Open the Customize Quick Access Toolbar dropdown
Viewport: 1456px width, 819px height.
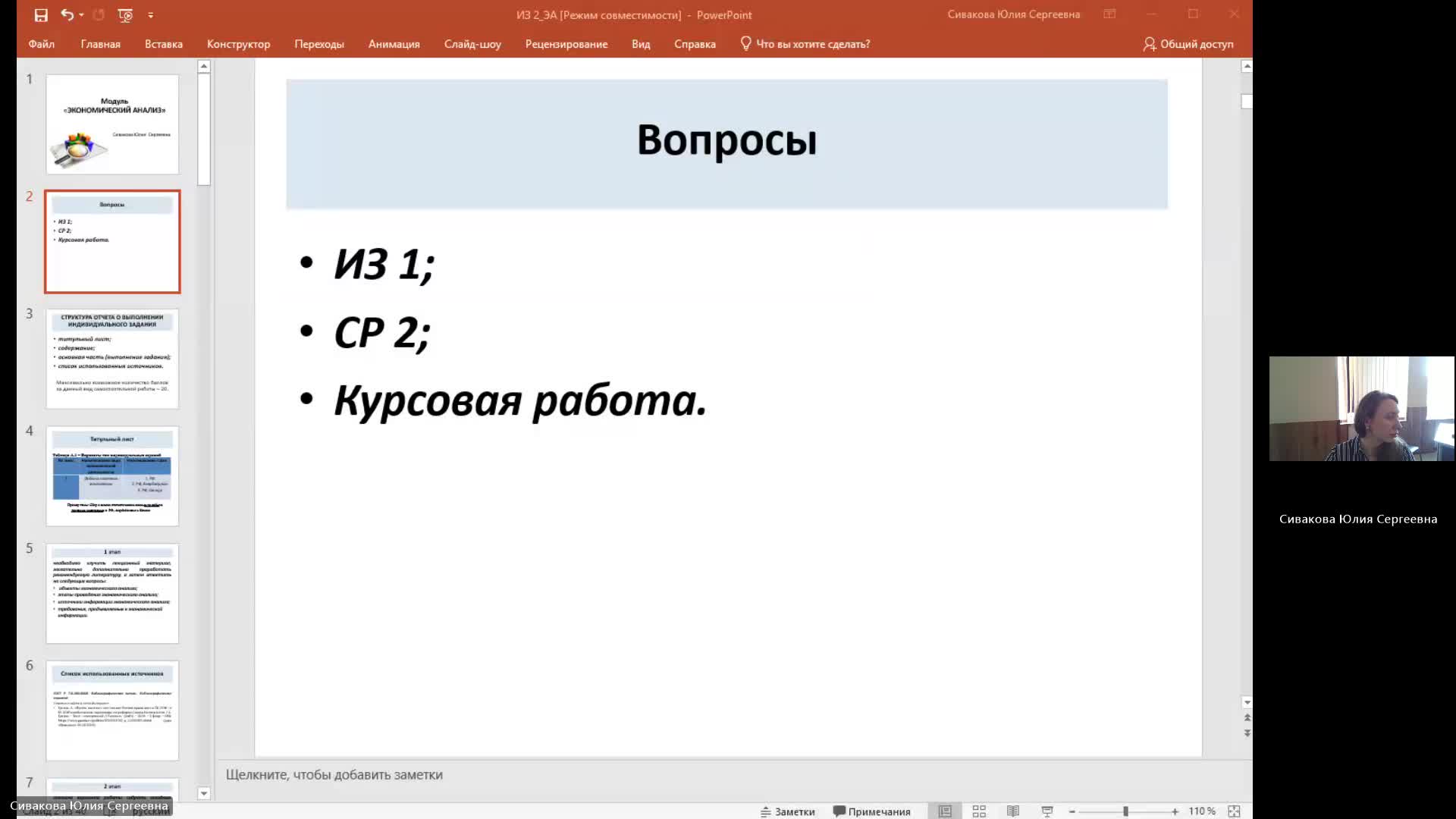pyautogui.click(x=150, y=15)
